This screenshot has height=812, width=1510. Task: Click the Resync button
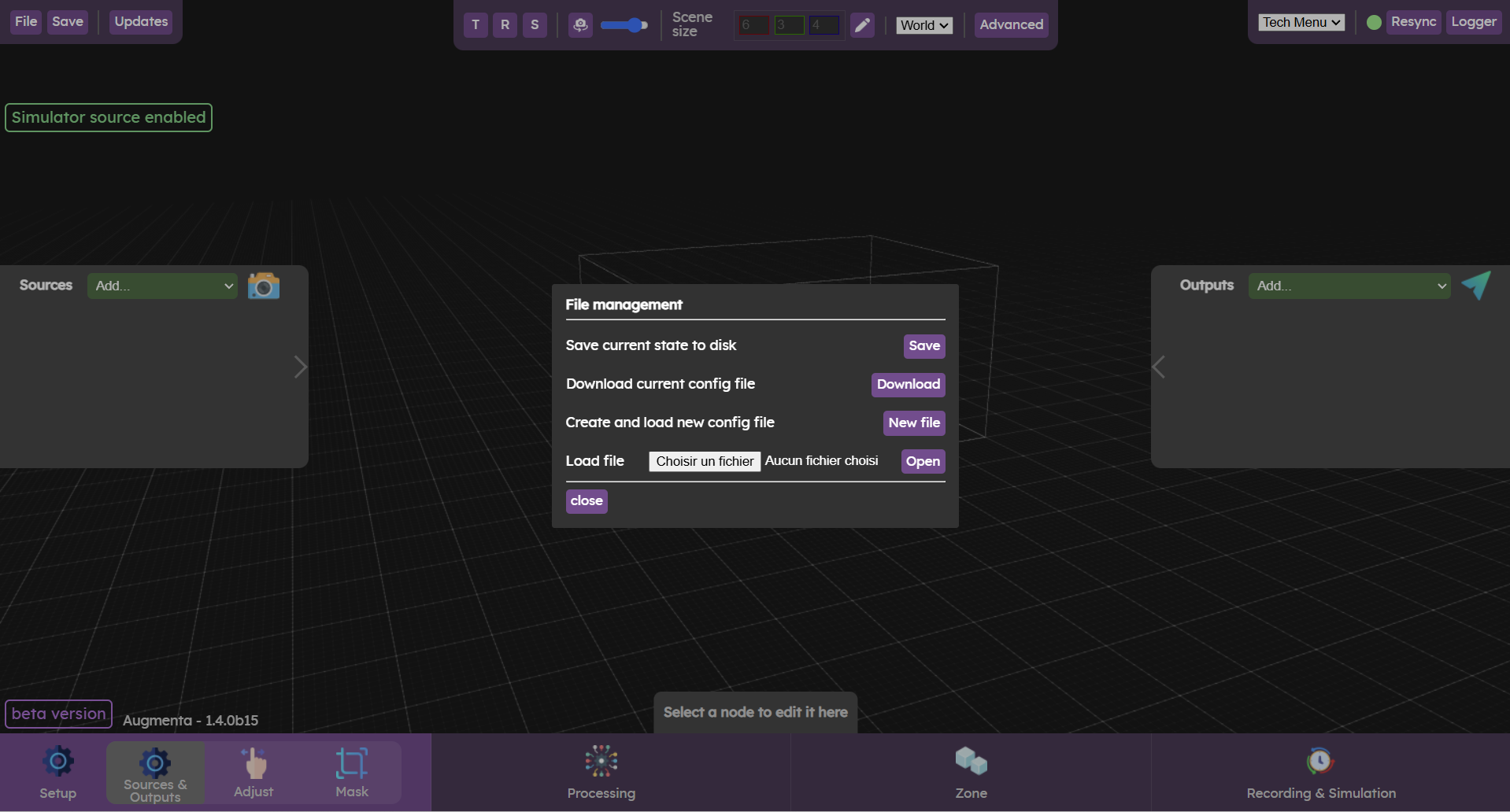tap(1413, 22)
